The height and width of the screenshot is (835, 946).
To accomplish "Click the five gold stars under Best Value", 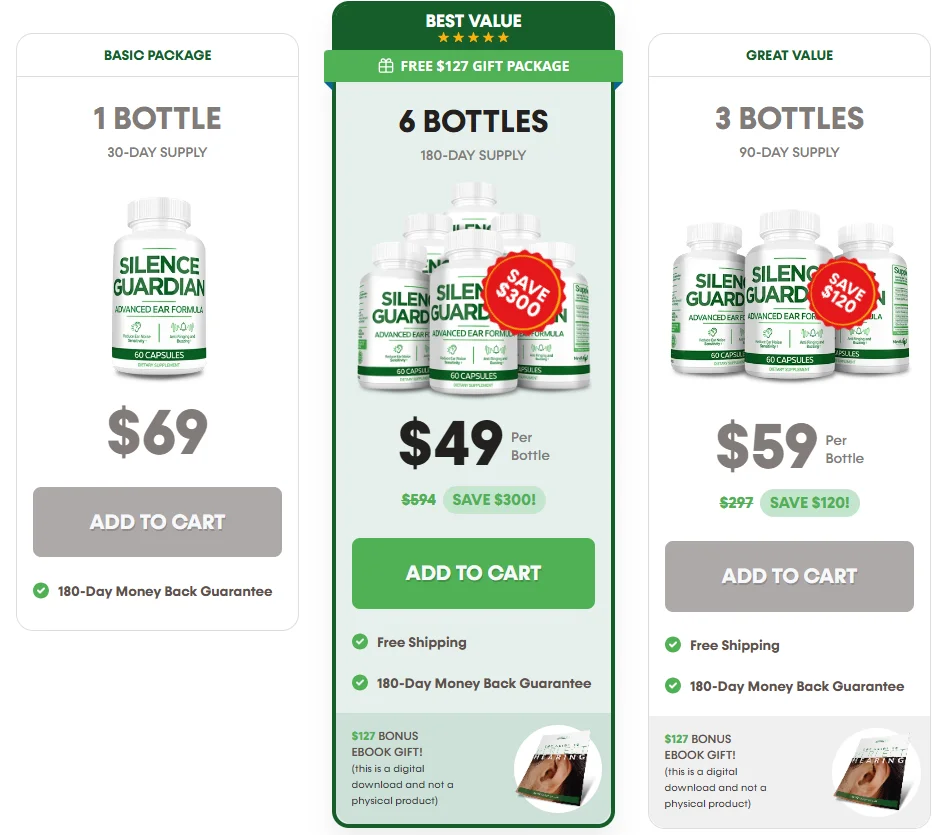I will point(474,38).
